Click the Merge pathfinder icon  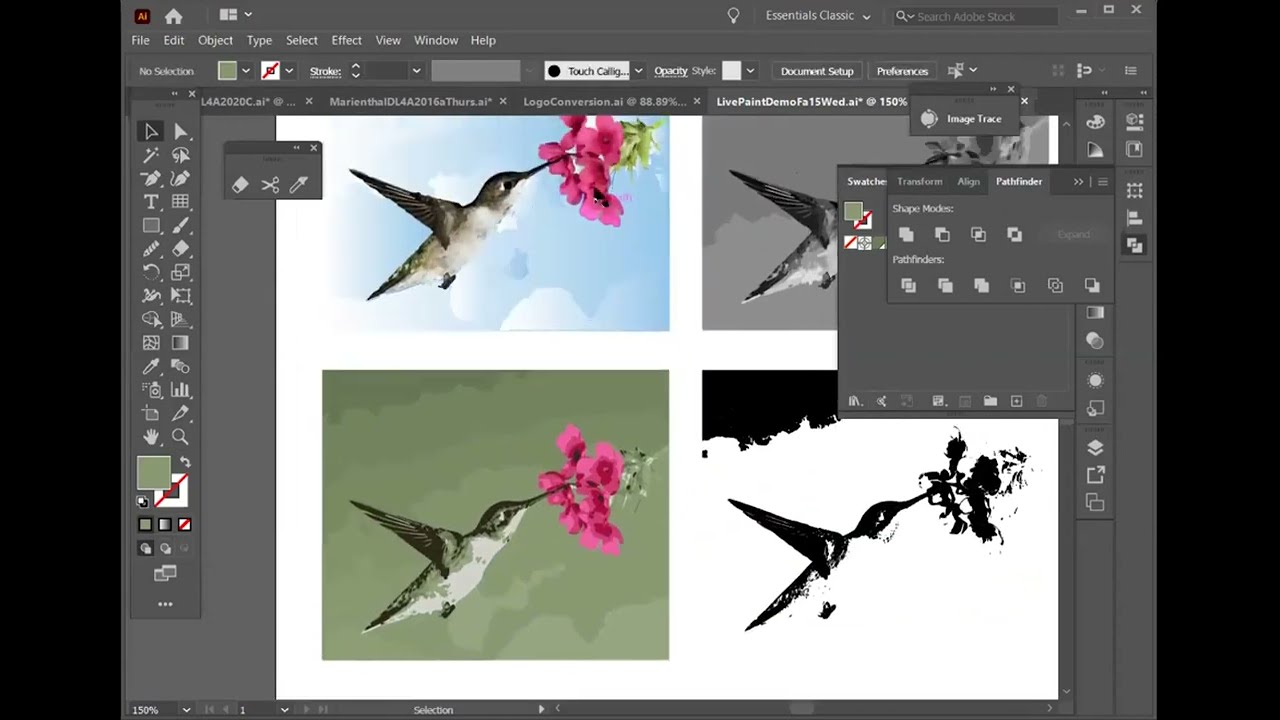(981, 286)
